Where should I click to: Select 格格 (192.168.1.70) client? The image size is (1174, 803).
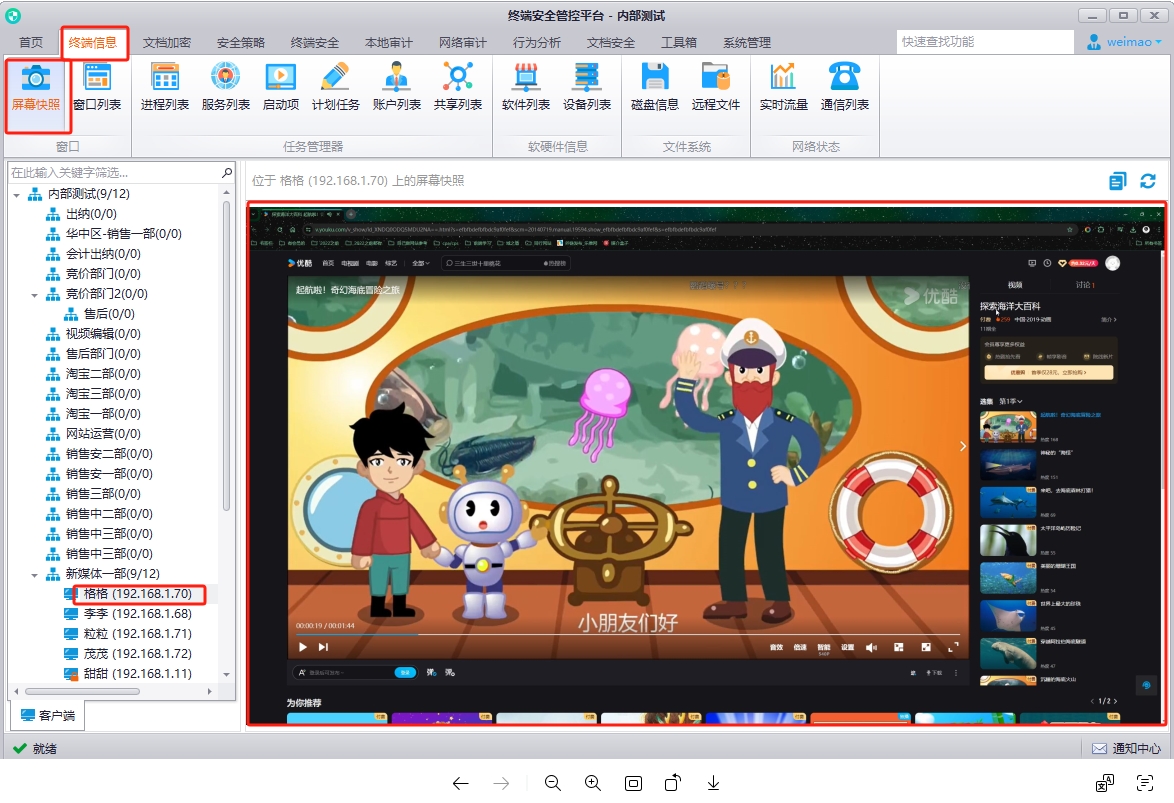click(x=138, y=594)
